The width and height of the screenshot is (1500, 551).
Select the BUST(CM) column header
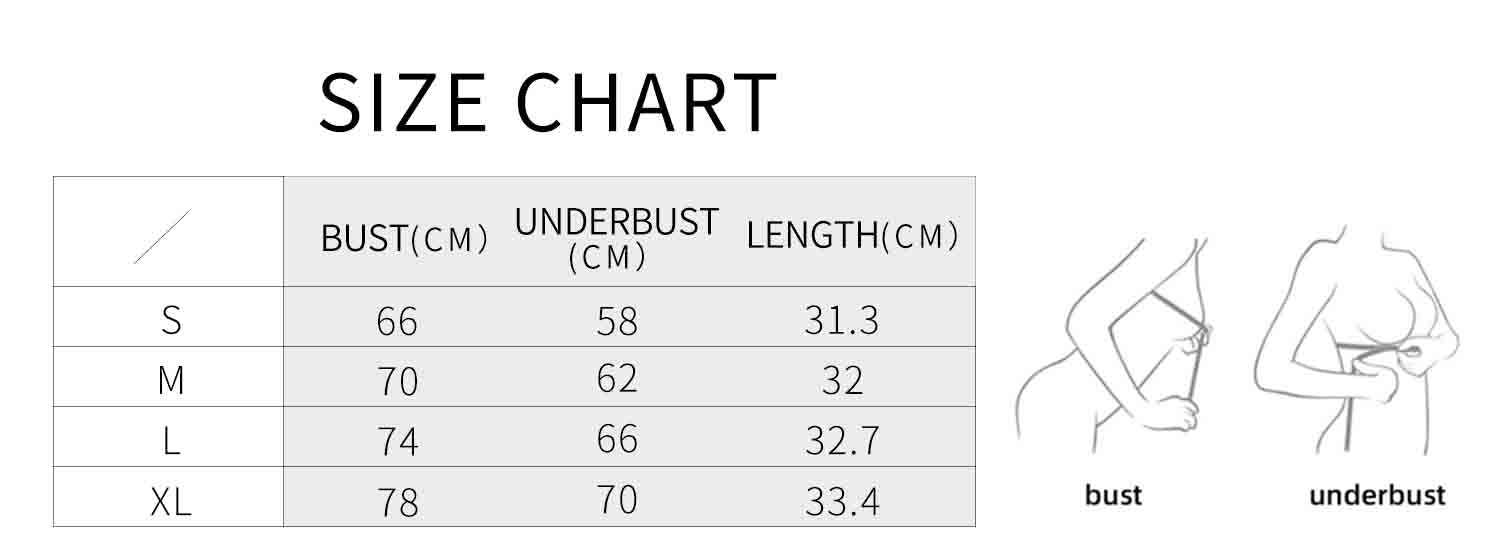tap(405, 238)
